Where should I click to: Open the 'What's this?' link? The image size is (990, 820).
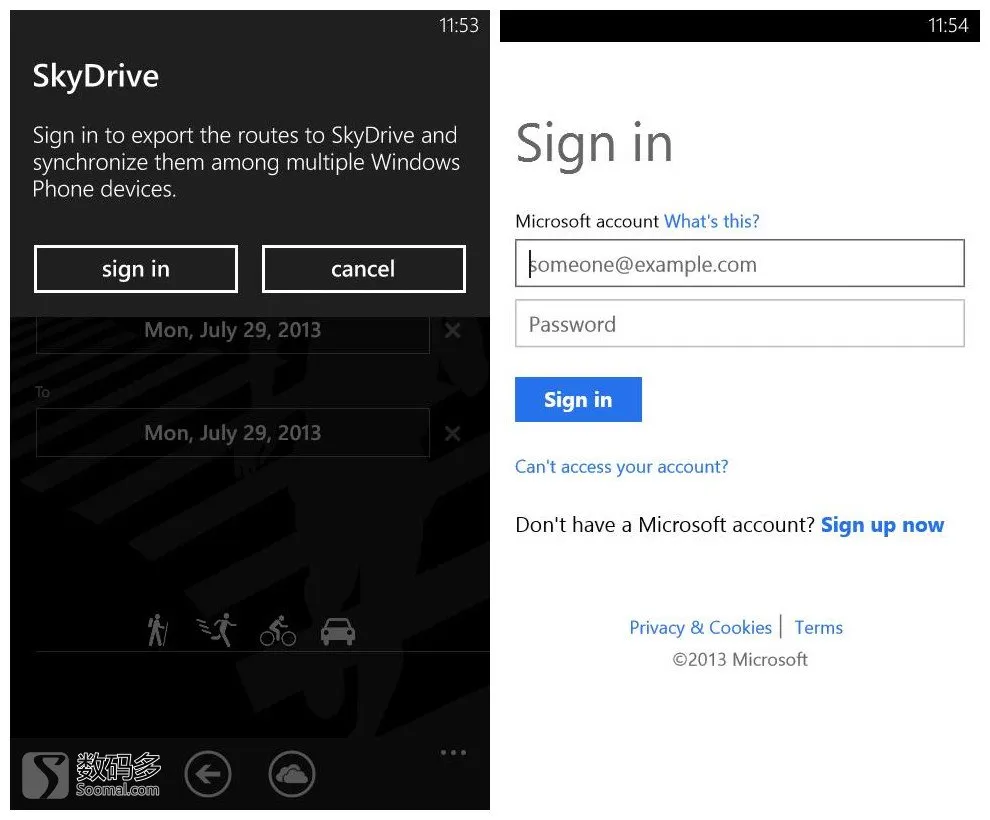coord(712,221)
